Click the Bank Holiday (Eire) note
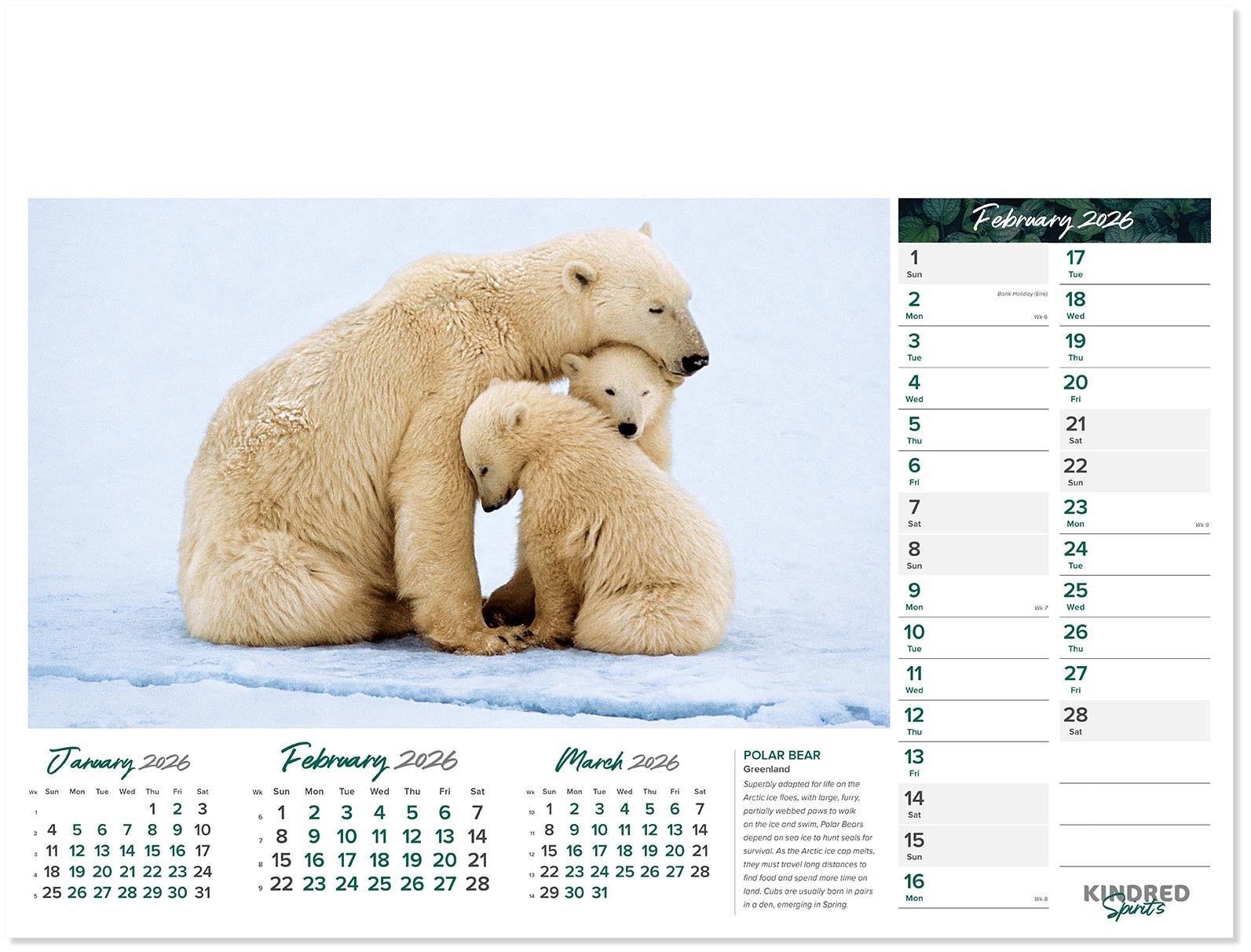The width and height of the screenshot is (1251, 952). tap(1022, 294)
